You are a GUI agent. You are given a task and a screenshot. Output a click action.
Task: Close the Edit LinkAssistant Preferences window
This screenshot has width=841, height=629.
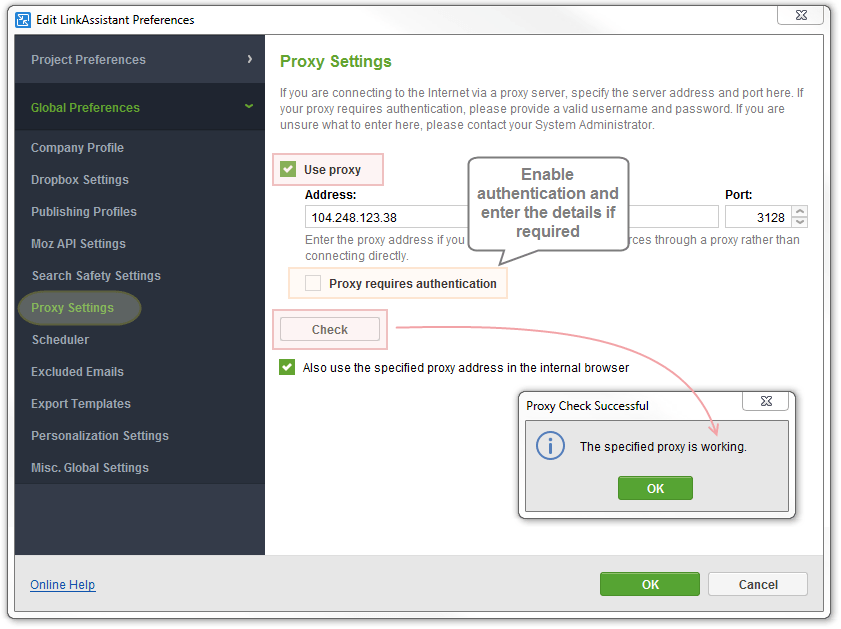(x=801, y=16)
